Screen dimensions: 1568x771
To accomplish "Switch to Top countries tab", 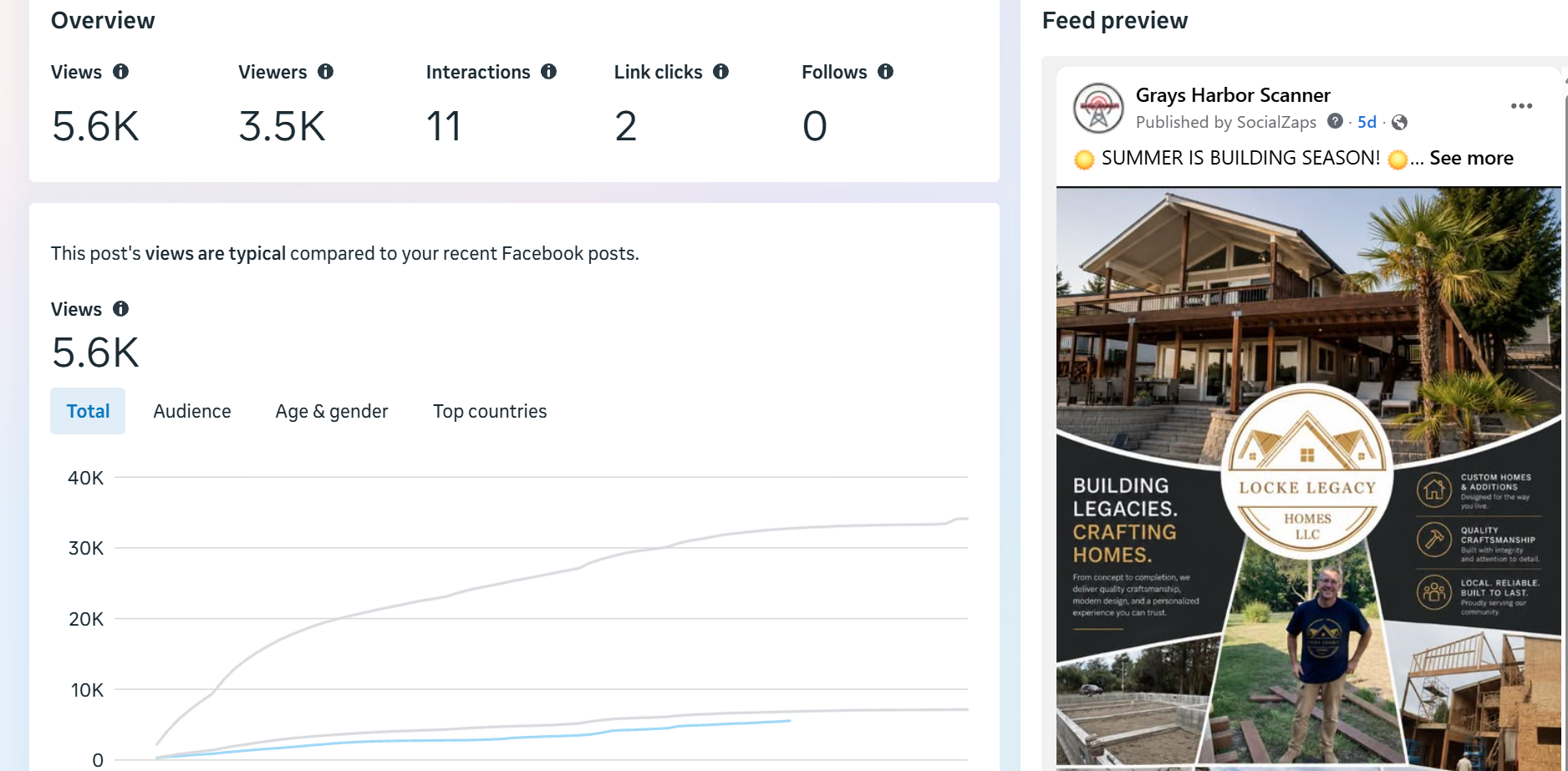I will click(490, 411).
